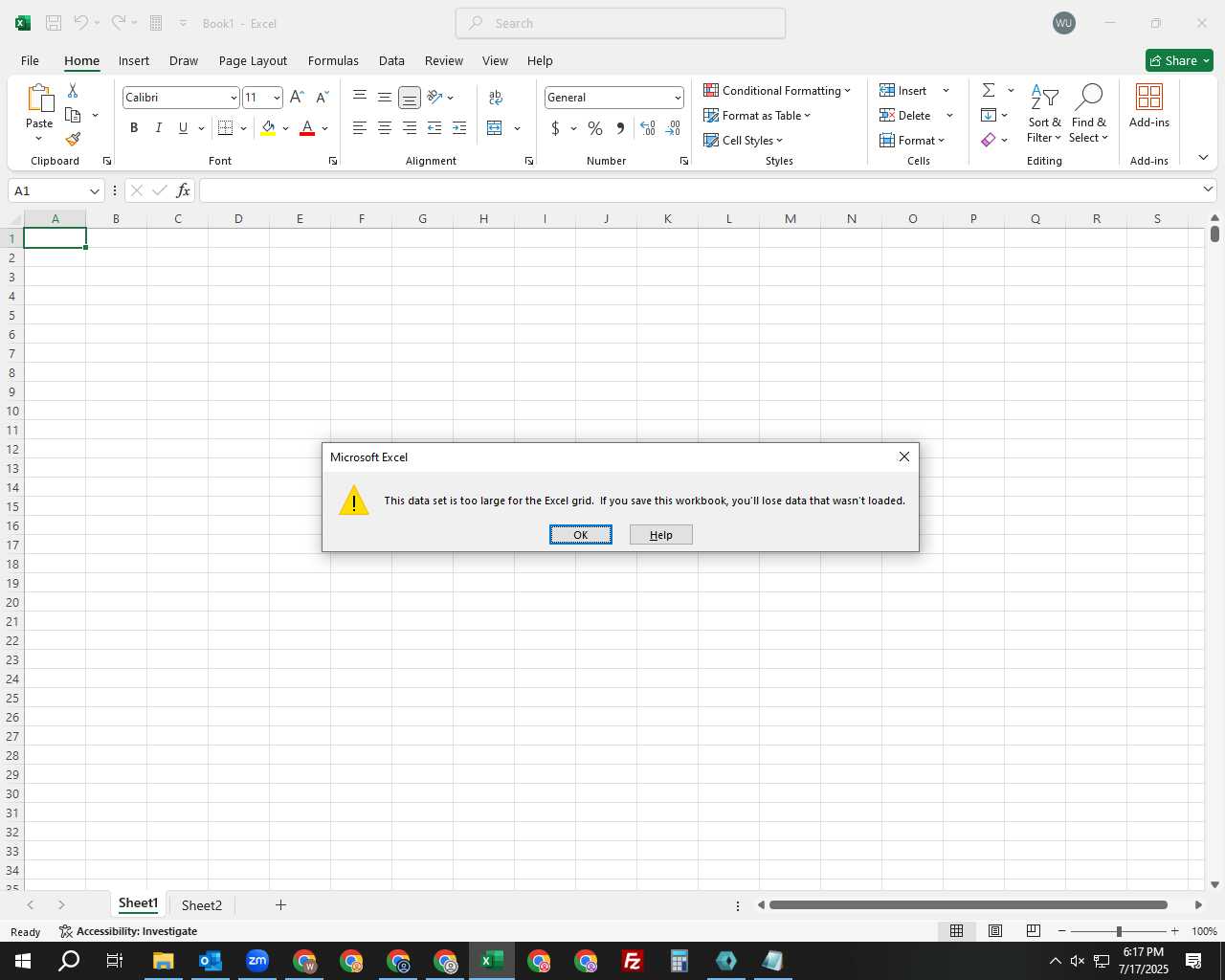The height and width of the screenshot is (980, 1225).
Task: Switch to the Page Layout tab
Action: tap(253, 60)
